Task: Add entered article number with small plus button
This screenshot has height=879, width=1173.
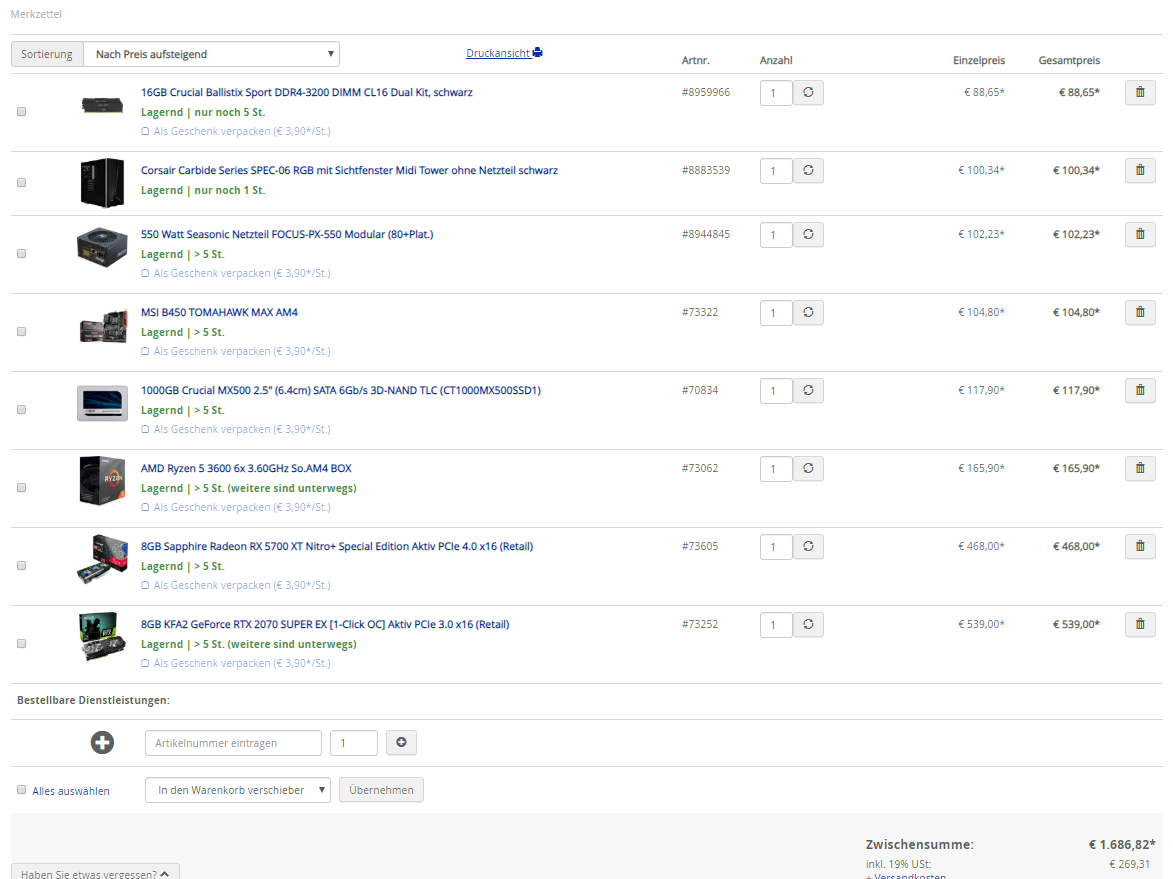Action: 401,742
